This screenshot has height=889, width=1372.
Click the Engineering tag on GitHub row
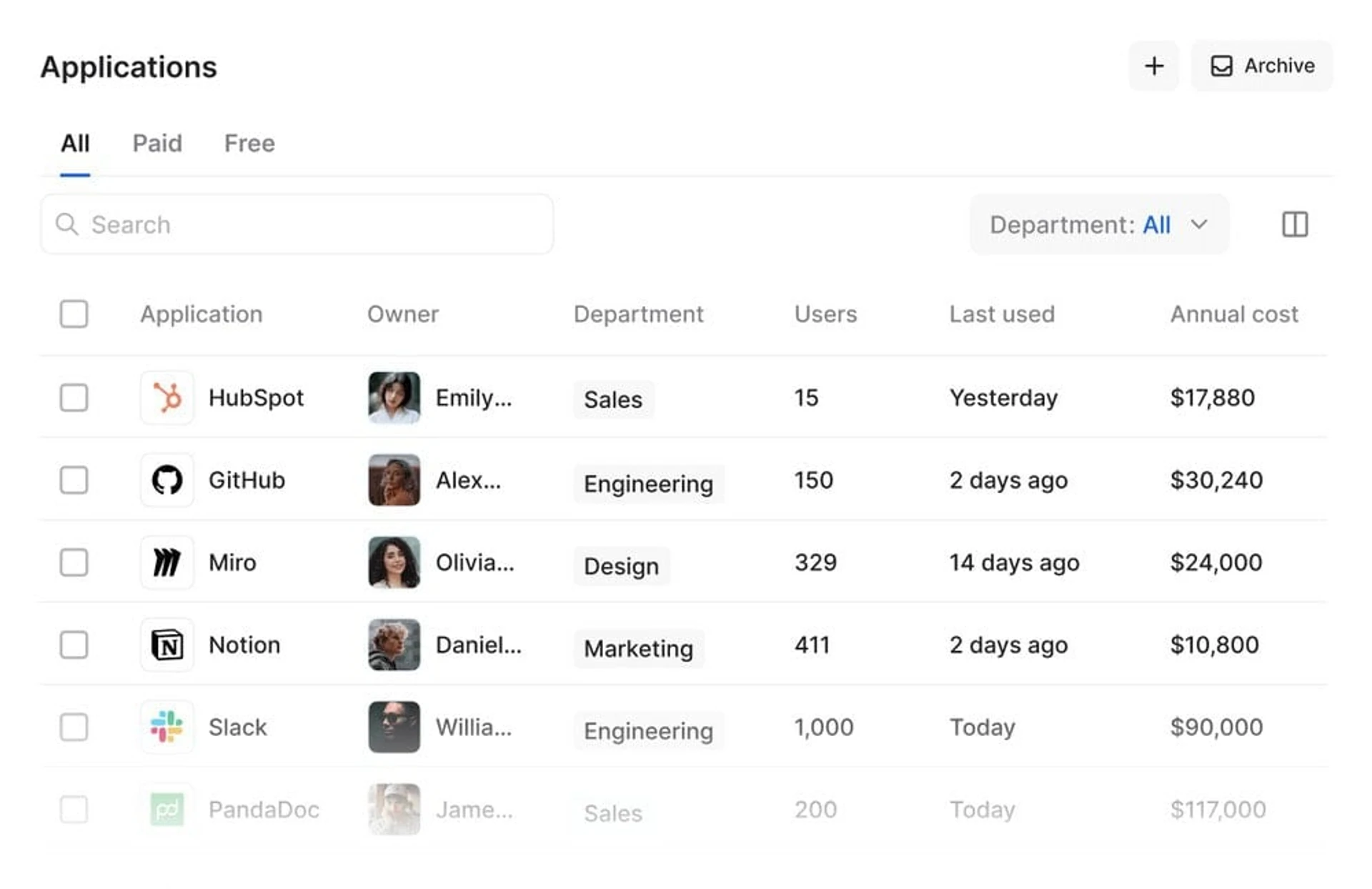click(648, 484)
